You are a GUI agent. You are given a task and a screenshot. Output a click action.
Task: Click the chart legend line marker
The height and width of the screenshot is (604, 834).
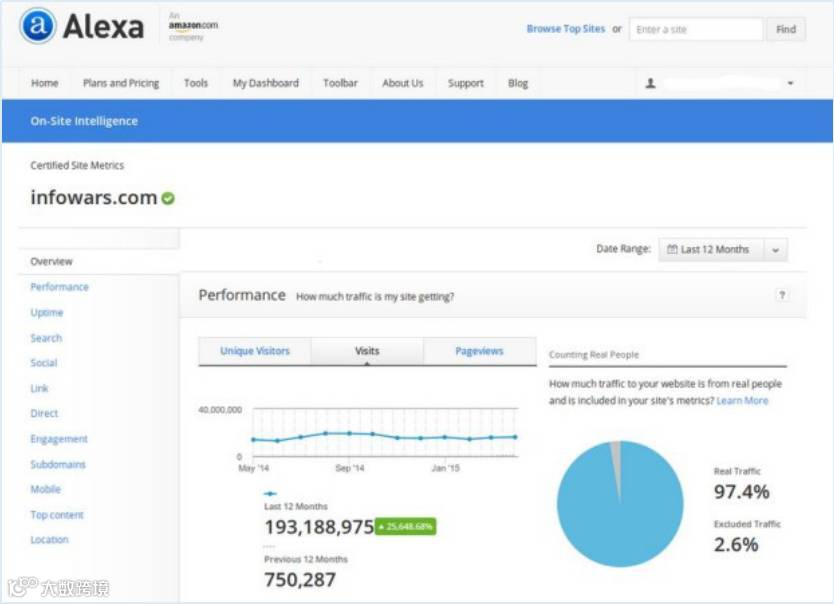270,493
